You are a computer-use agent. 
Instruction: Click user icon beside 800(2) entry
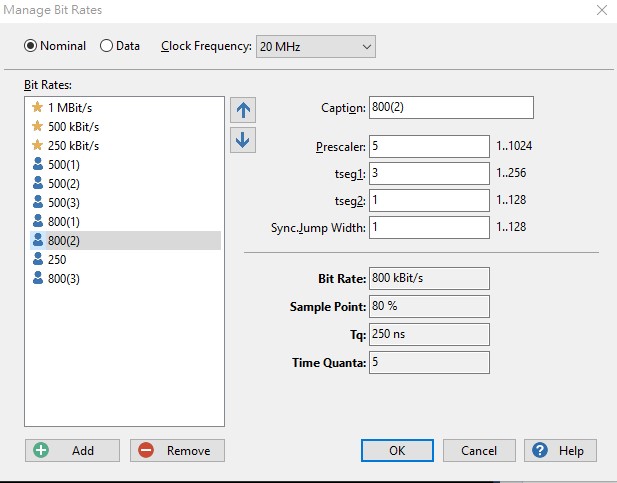click(38, 240)
